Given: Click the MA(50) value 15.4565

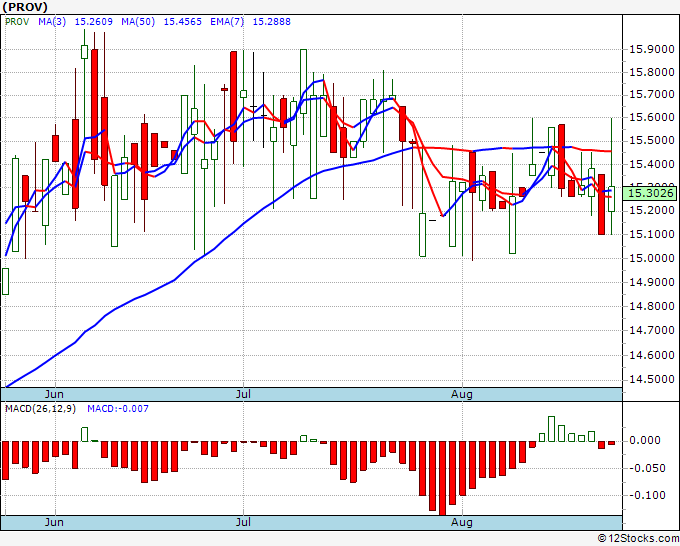Looking at the screenshot, I should pos(183,22).
